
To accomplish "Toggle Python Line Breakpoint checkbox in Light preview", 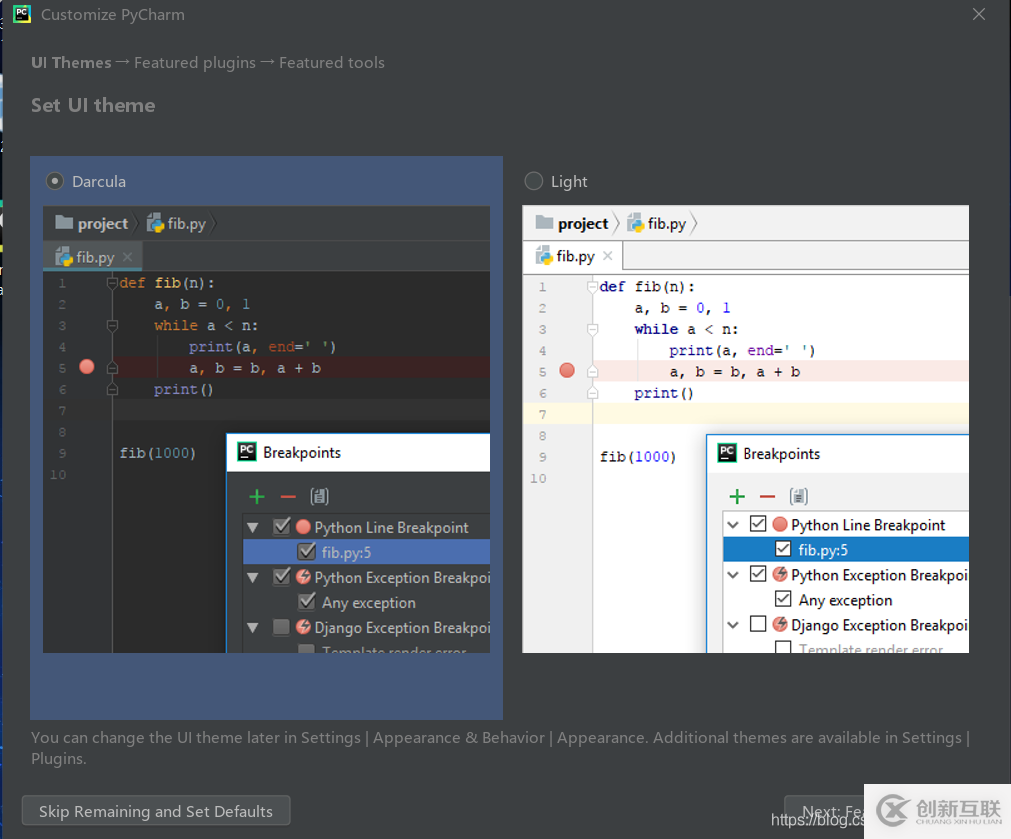I will 758,523.
